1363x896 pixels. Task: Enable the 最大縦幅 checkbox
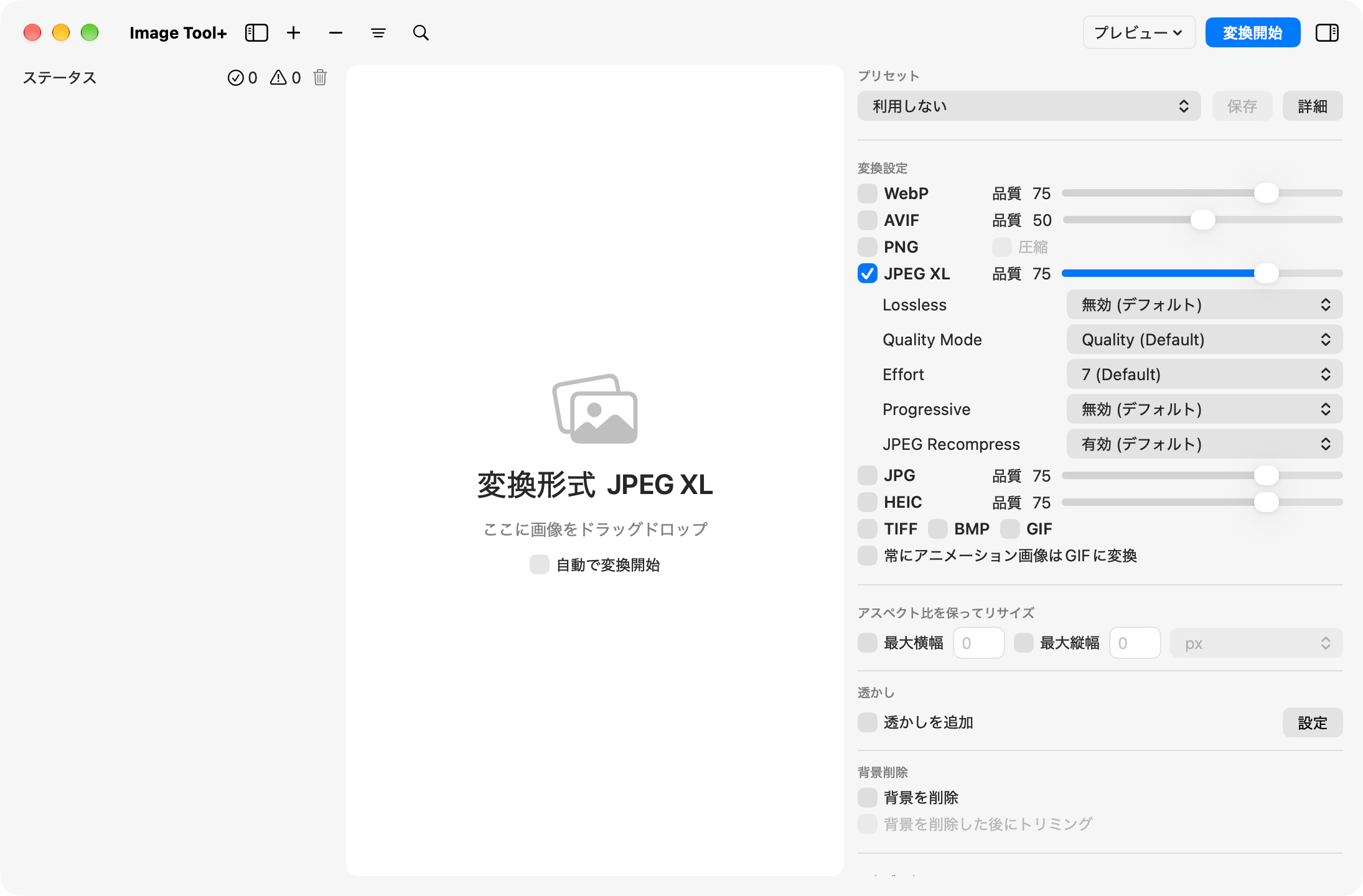pyautogui.click(x=1024, y=643)
